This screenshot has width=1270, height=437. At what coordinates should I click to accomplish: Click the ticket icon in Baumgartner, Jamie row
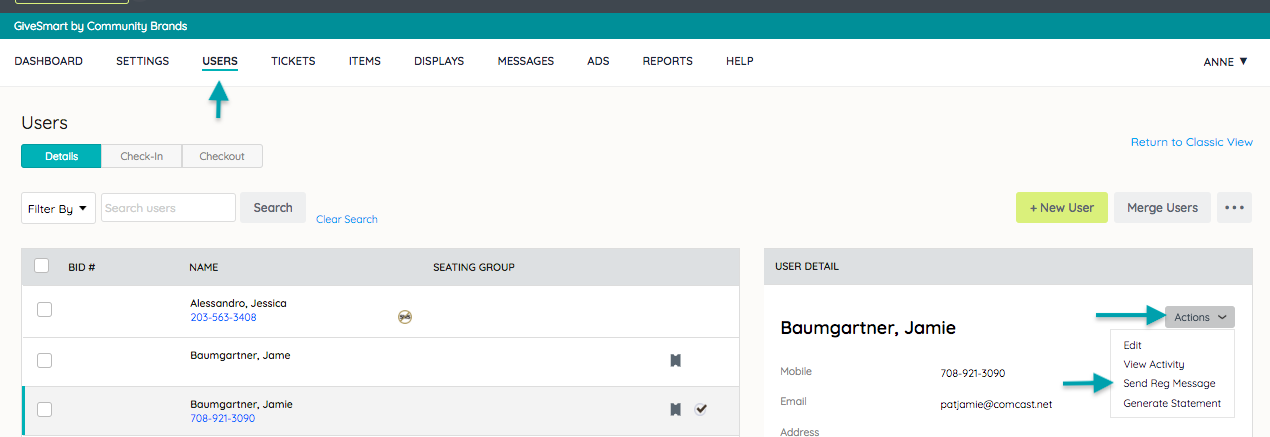pyautogui.click(x=676, y=409)
